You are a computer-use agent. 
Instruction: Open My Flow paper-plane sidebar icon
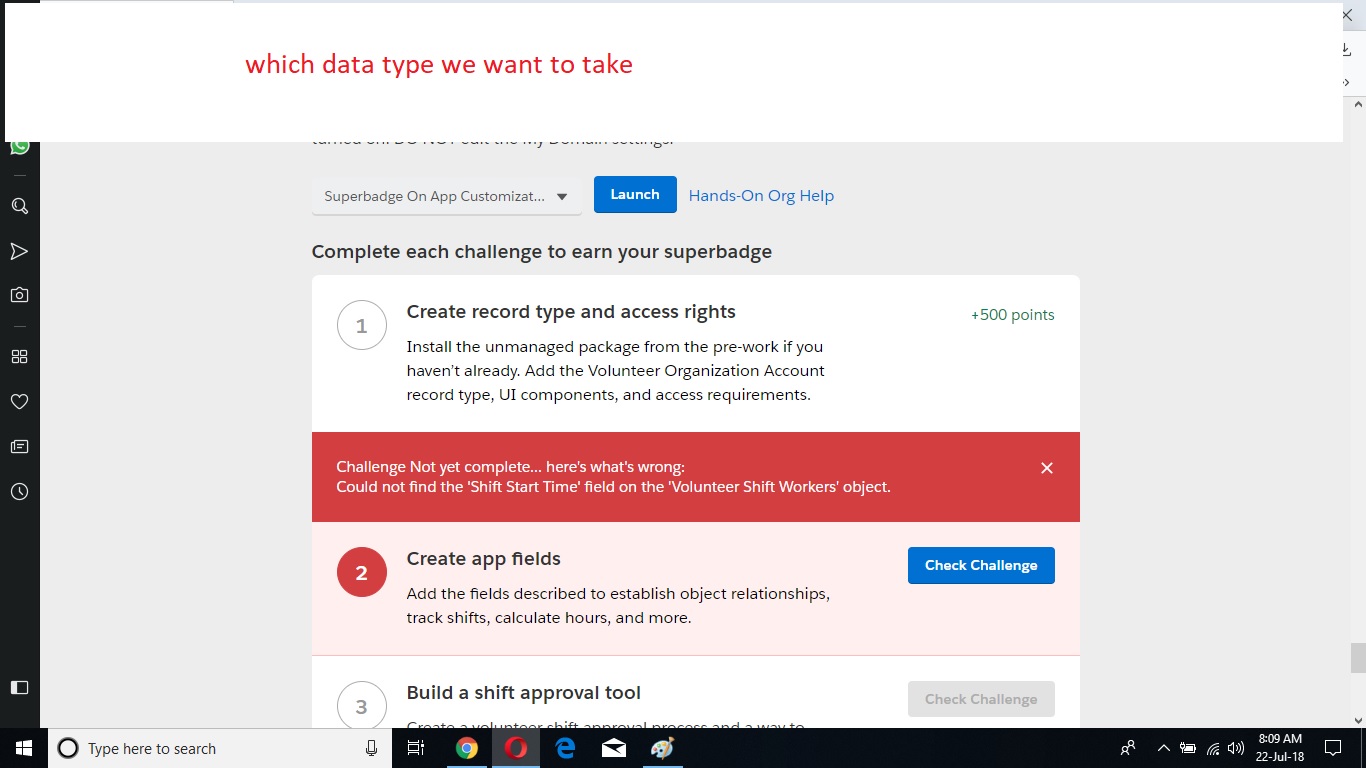[19, 251]
